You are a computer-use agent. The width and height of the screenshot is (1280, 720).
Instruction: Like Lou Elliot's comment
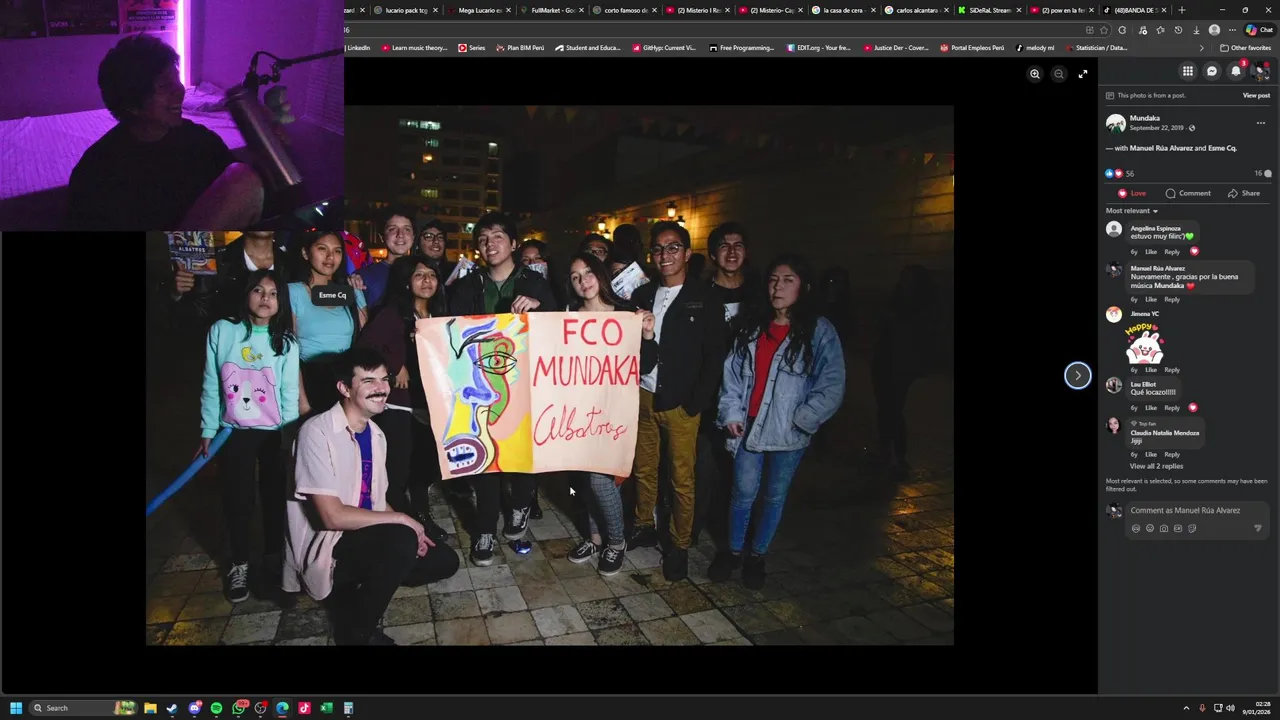[x=1151, y=408]
